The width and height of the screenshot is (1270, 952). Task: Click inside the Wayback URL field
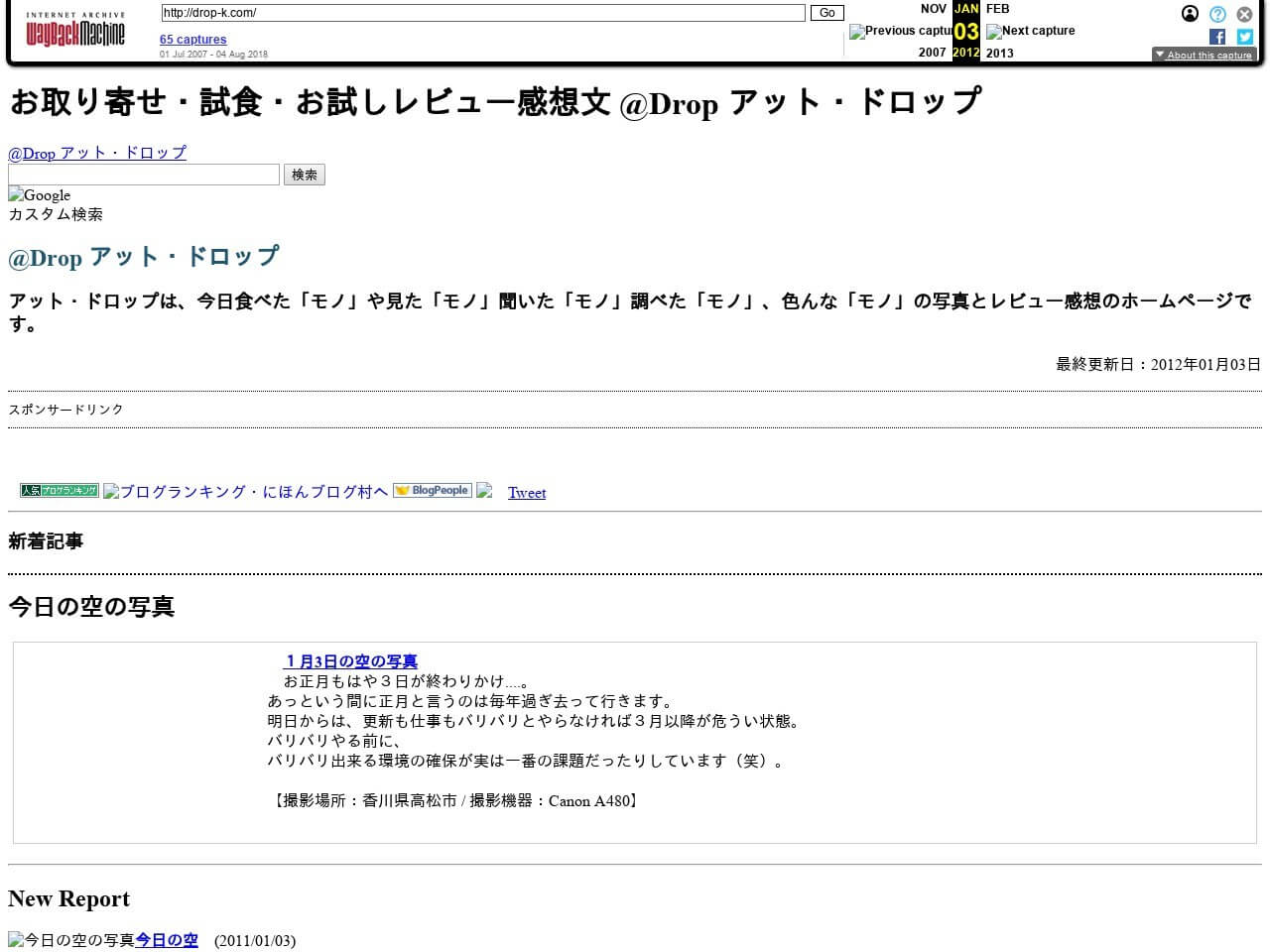point(483,13)
